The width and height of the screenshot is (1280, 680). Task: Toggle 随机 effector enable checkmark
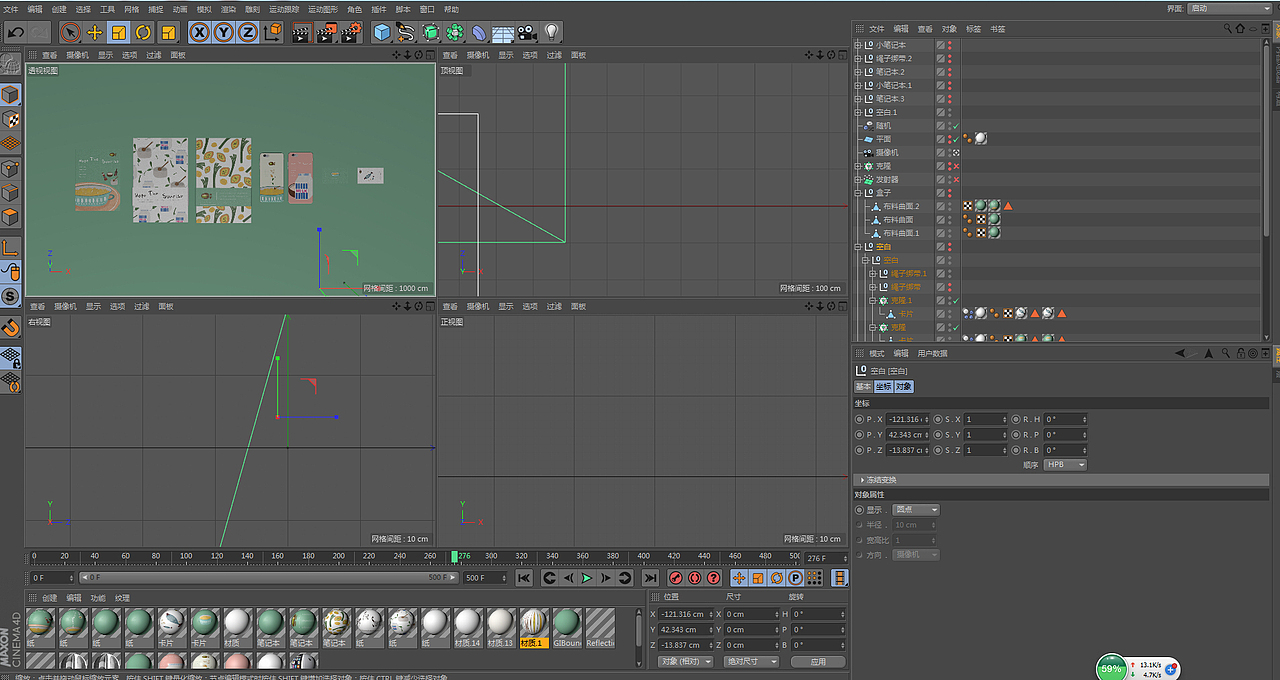coord(956,126)
